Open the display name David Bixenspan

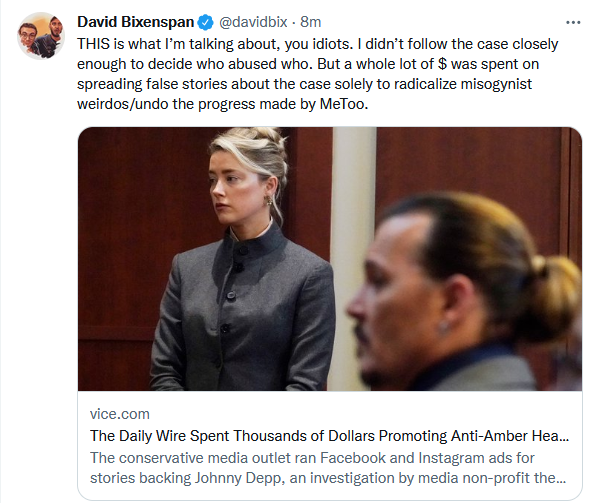coord(135,22)
